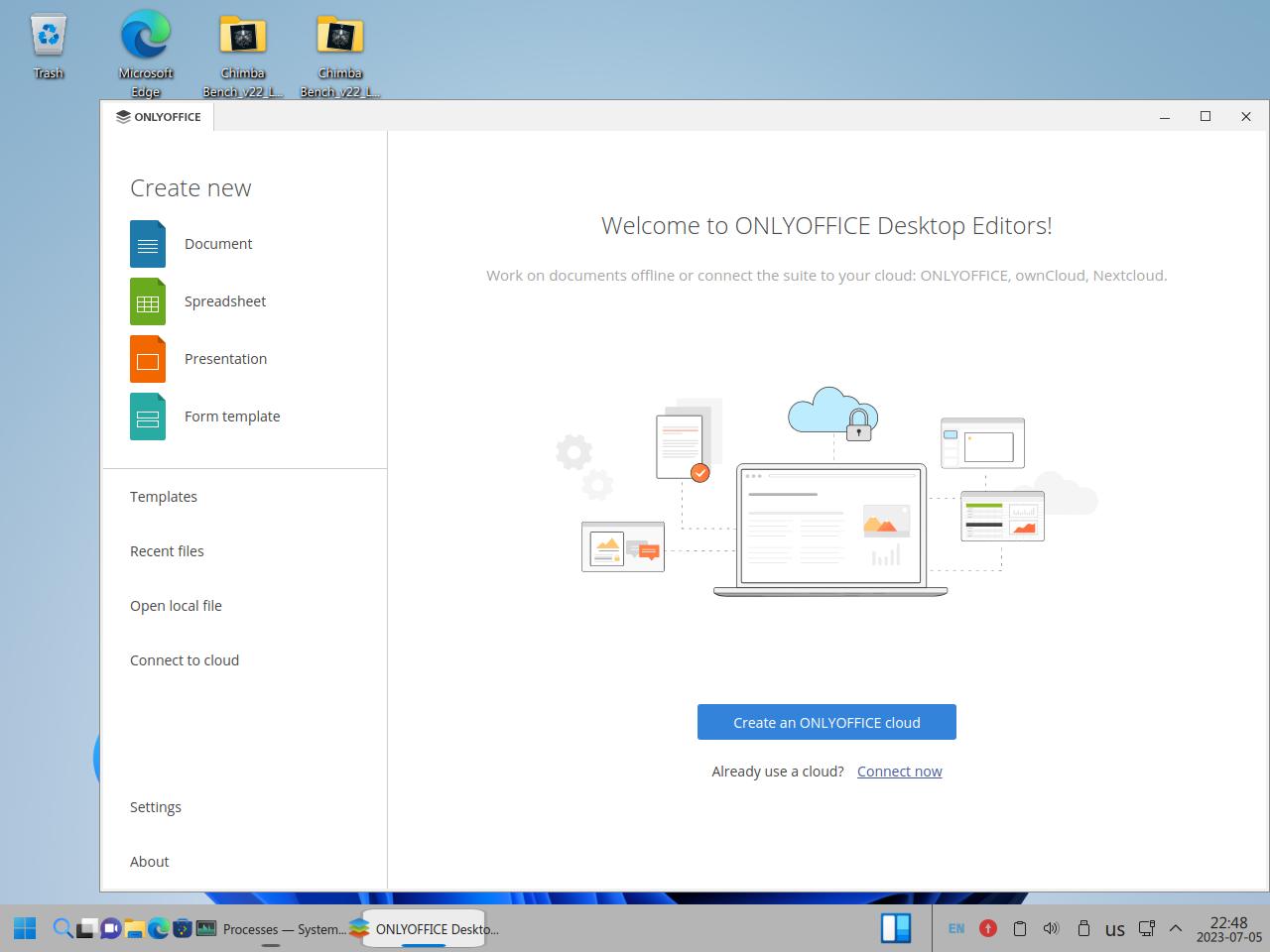Click the removable device tray icon
1270x952 pixels.
[1083, 928]
